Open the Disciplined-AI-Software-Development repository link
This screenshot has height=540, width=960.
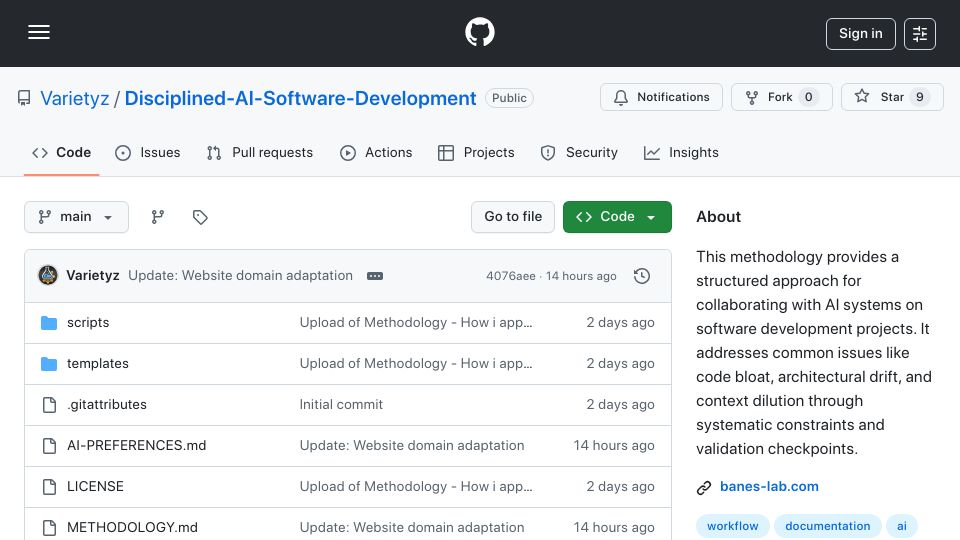300,98
